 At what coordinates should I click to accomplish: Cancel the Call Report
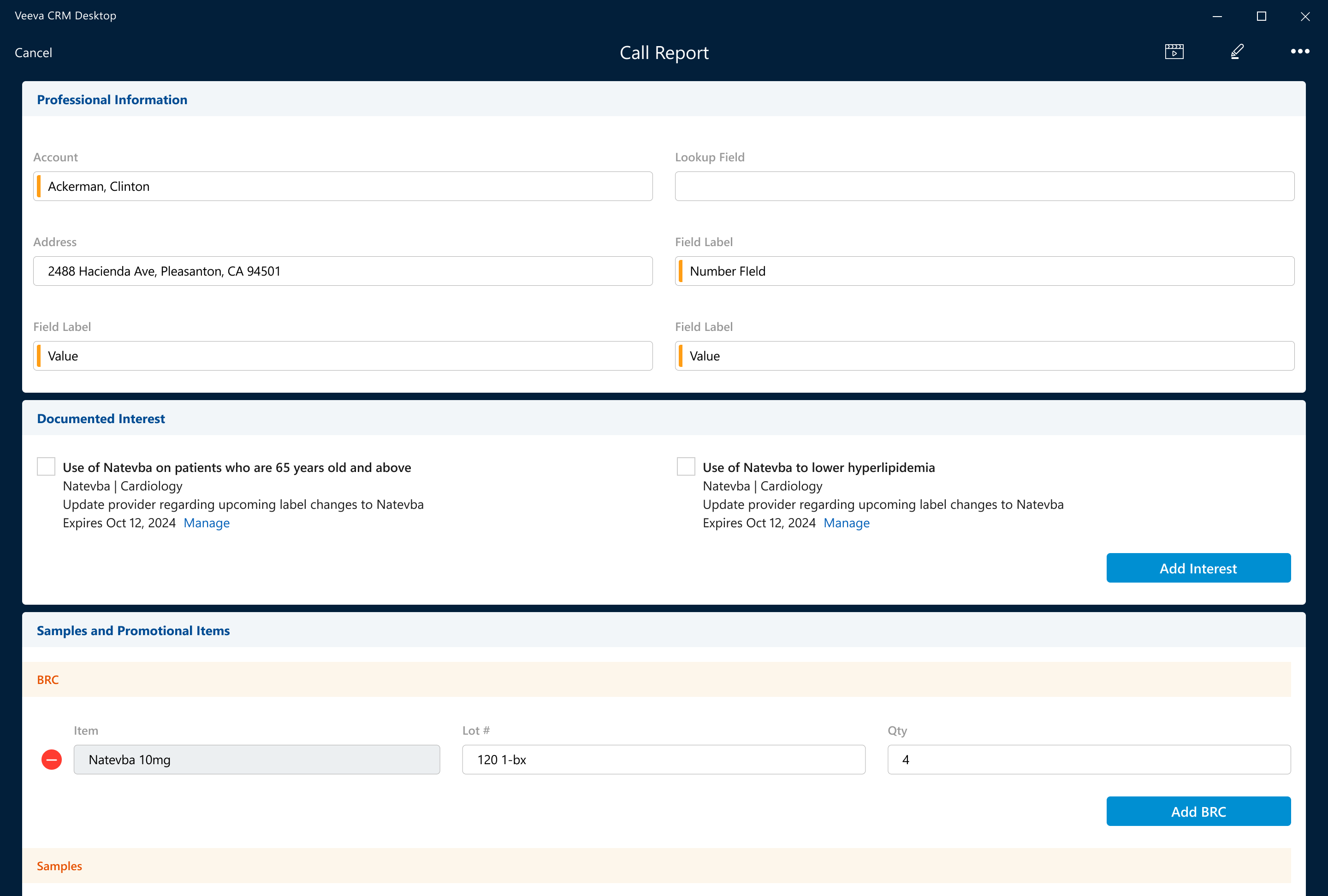click(33, 53)
